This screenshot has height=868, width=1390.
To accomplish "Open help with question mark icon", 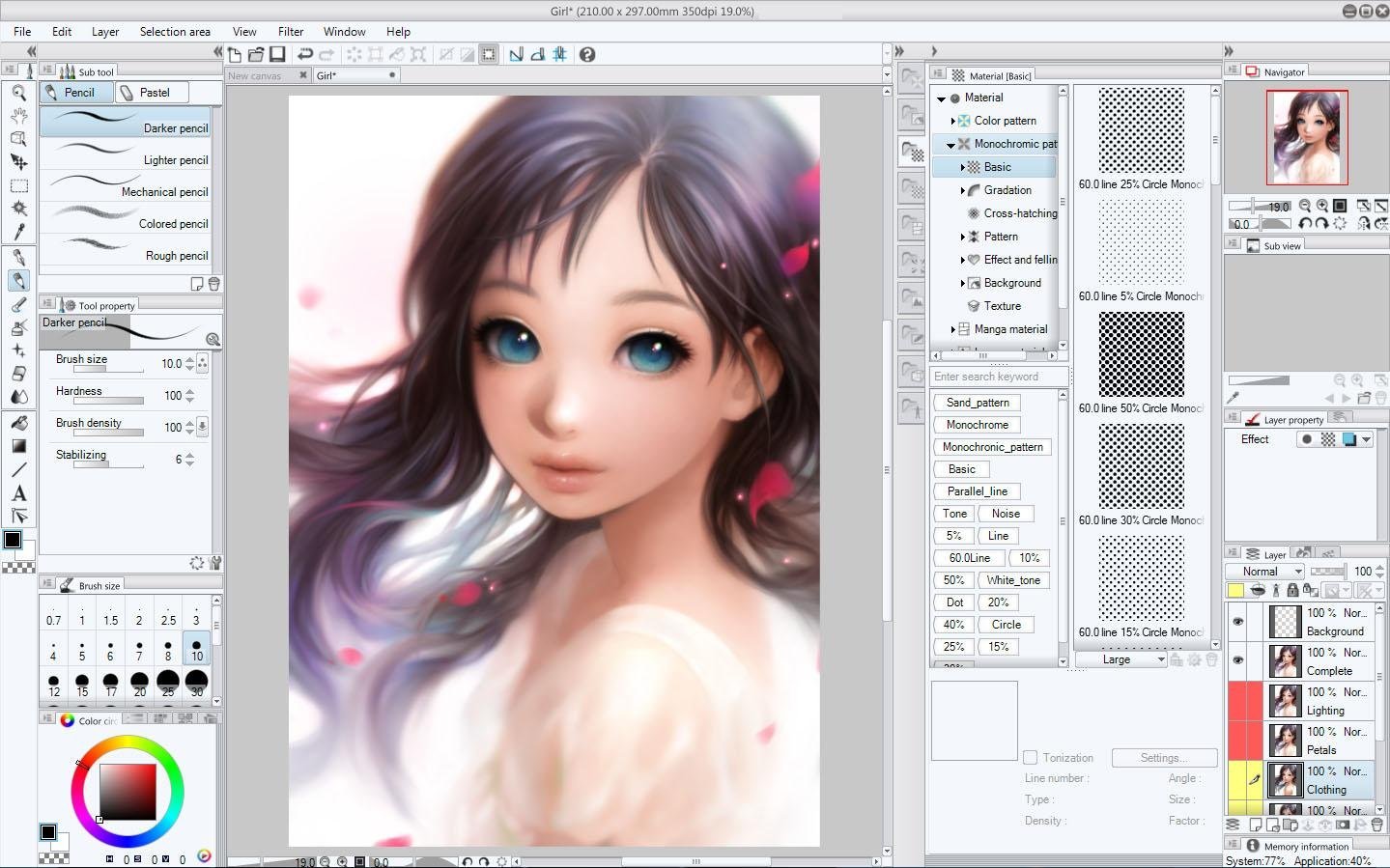I will pyautogui.click(x=587, y=55).
